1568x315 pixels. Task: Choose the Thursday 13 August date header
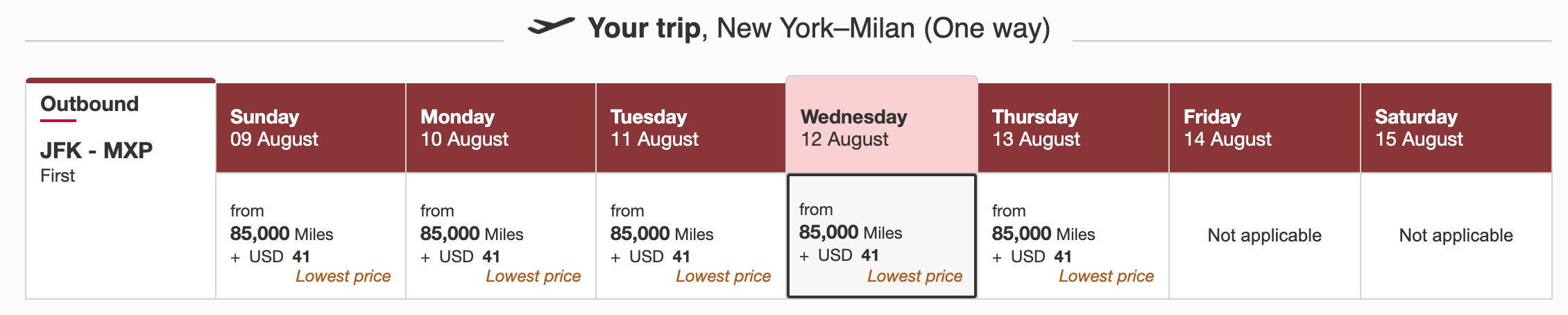click(x=1073, y=128)
